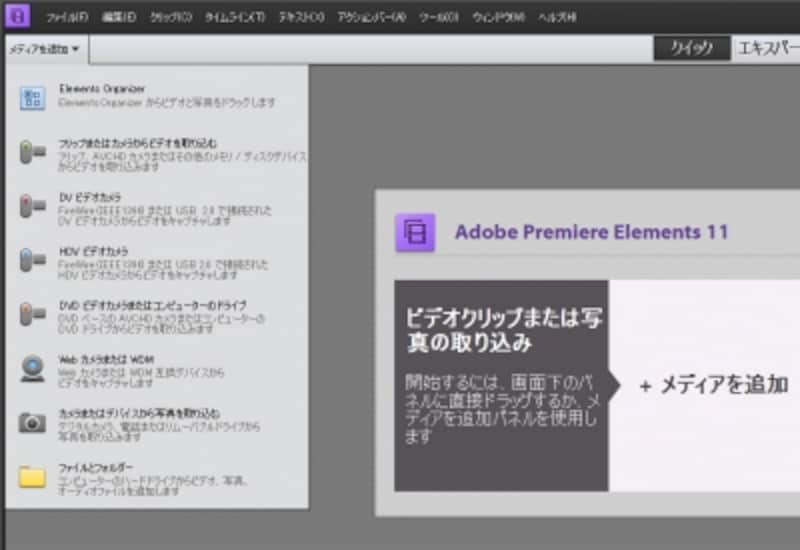This screenshot has width=800, height=550.
Task: Select ファイルとフォルダー option
Action: [153, 479]
